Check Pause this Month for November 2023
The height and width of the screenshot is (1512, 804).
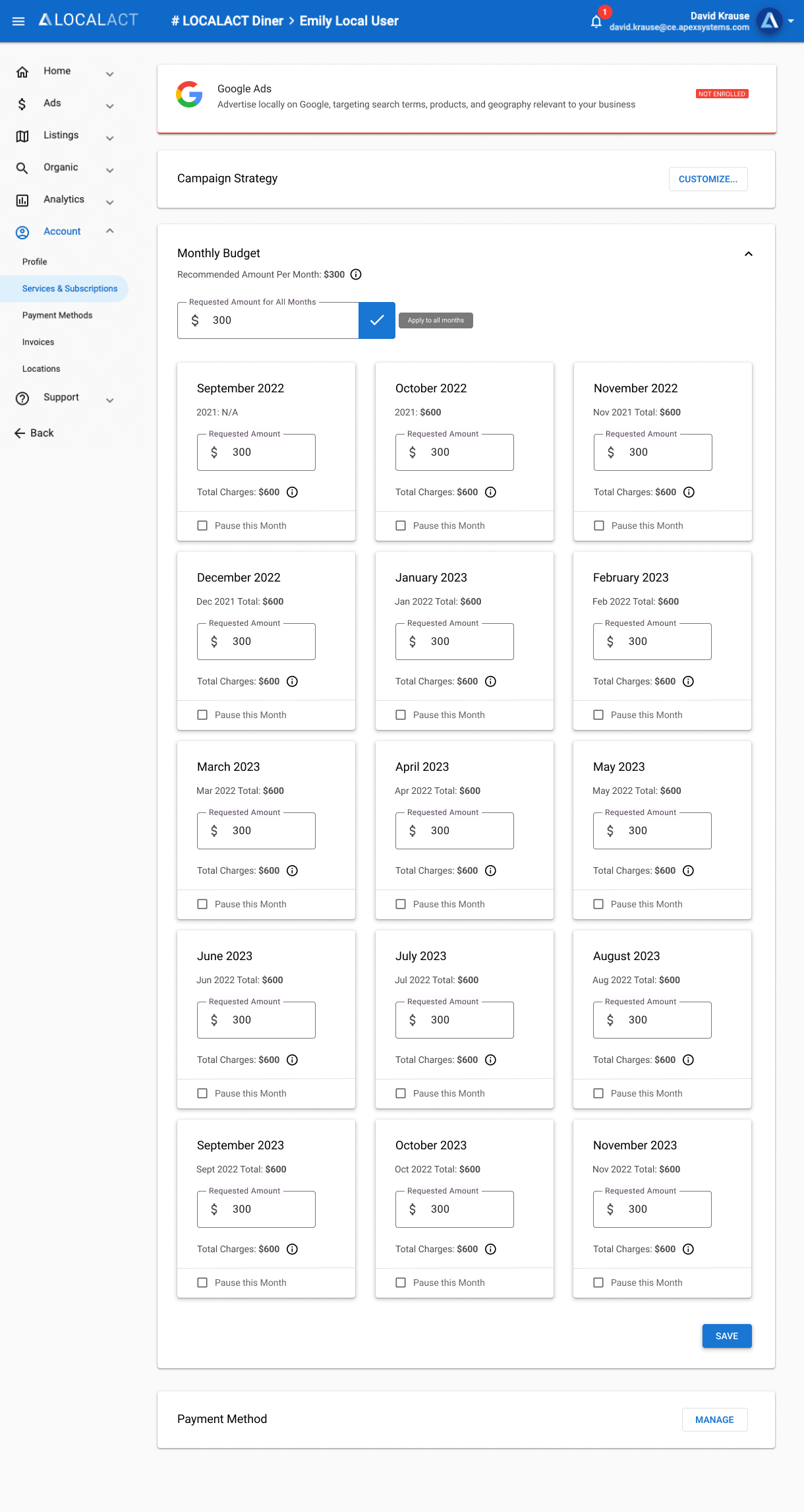[x=598, y=1283]
